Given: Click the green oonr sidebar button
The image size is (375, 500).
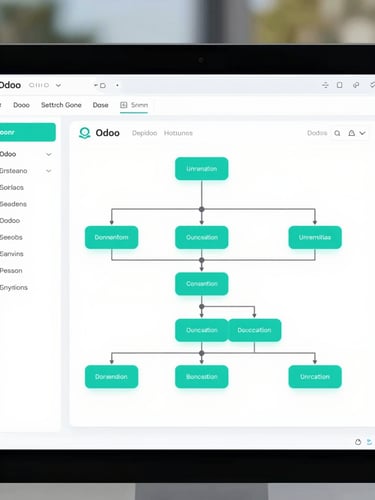Looking at the screenshot, I should click(x=27, y=132).
